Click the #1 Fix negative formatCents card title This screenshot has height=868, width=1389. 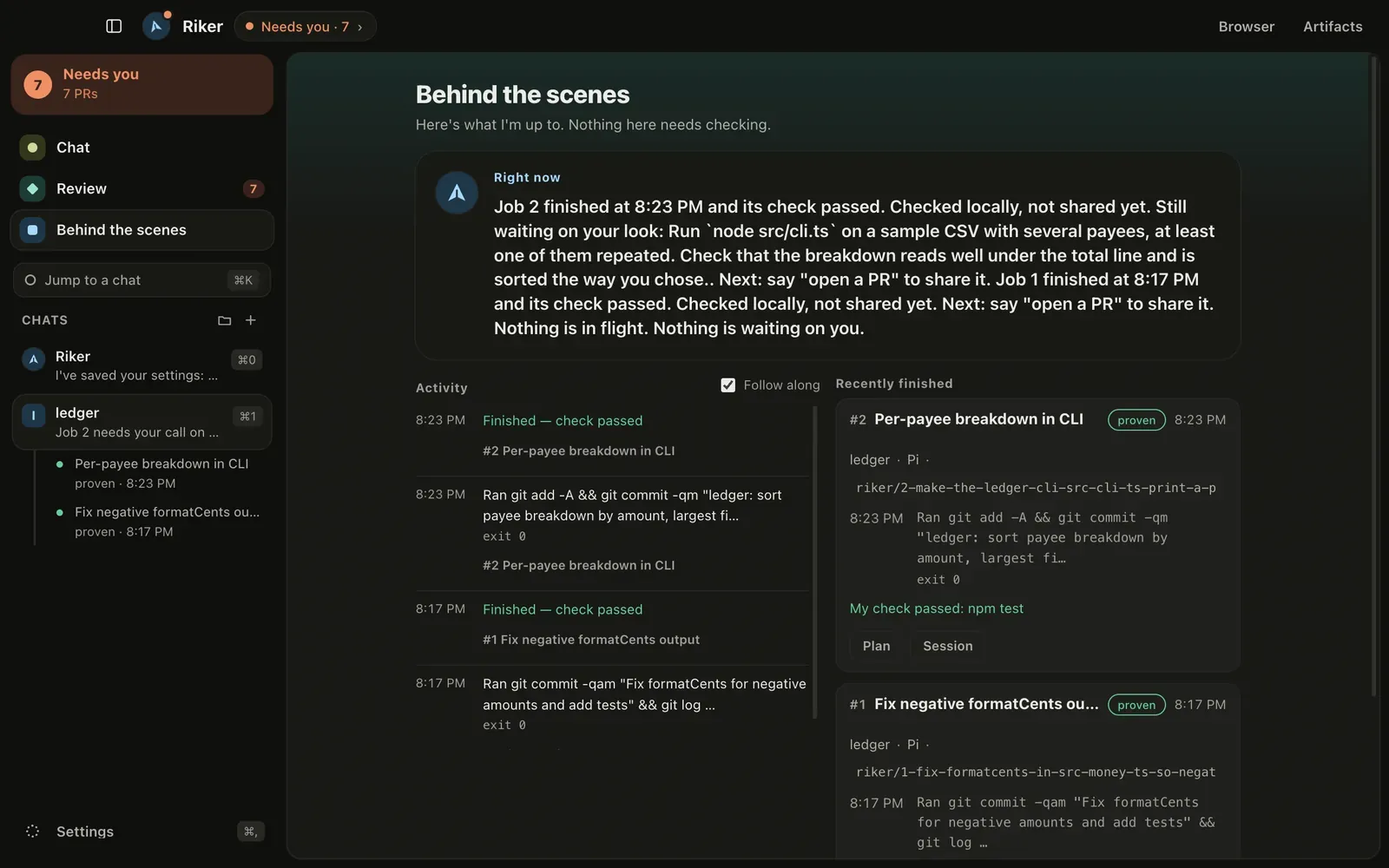[x=986, y=704]
